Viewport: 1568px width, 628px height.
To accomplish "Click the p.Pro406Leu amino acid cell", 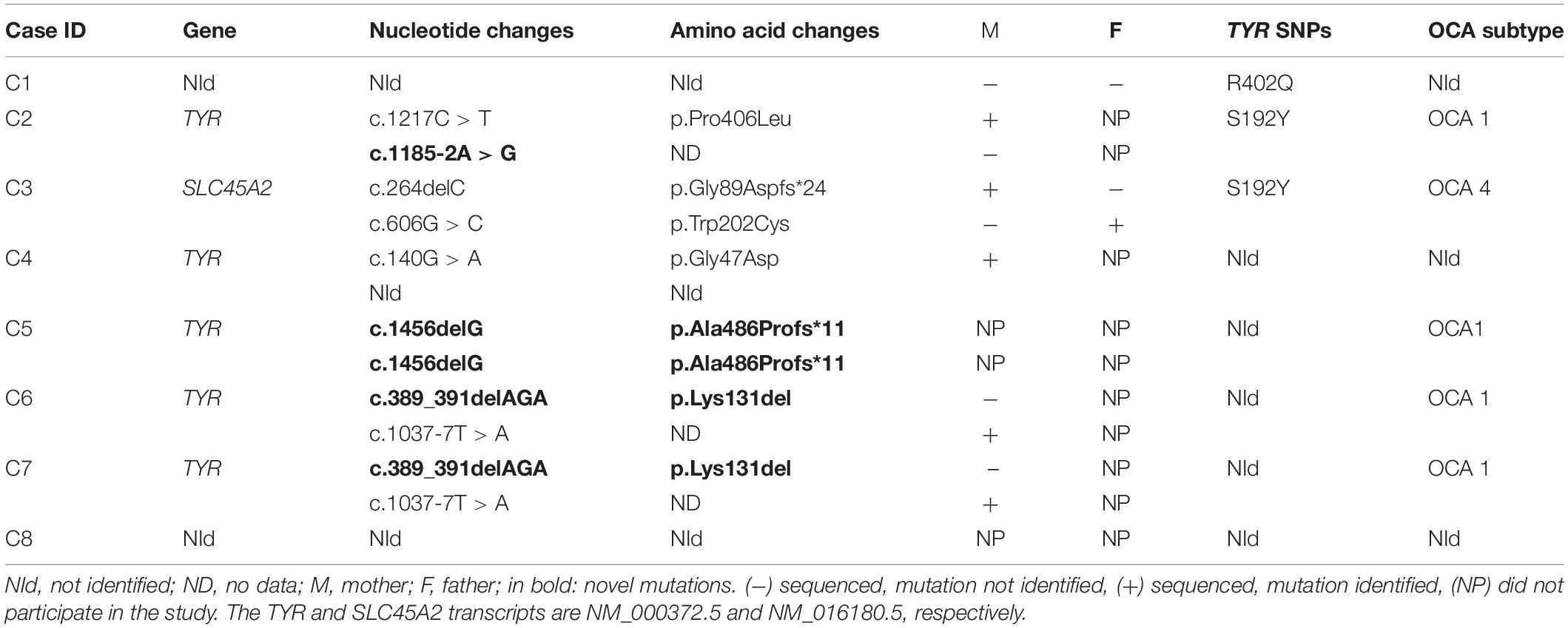I will 730,118.
